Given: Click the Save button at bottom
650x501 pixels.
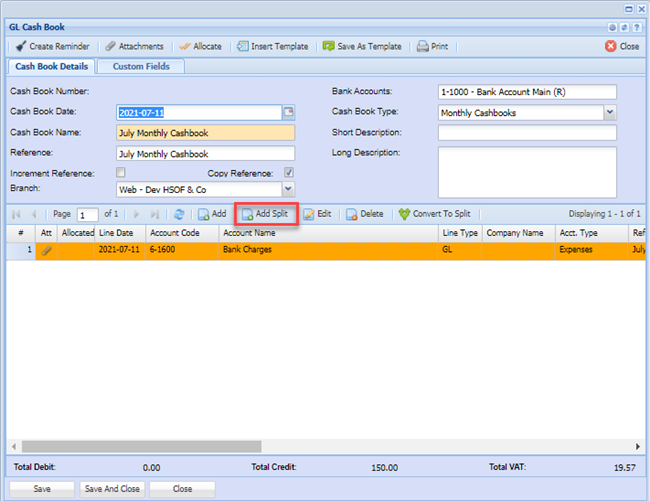Looking at the screenshot, I should (42, 489).
